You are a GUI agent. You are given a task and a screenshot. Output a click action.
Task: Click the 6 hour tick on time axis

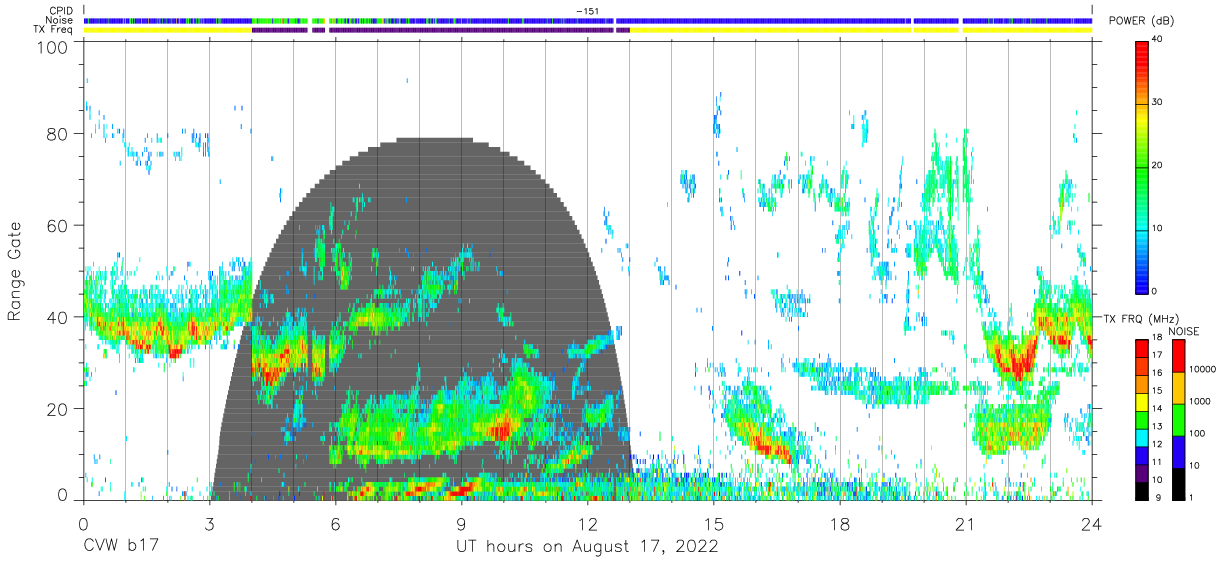pyautogui.click(x=335, y=523)
